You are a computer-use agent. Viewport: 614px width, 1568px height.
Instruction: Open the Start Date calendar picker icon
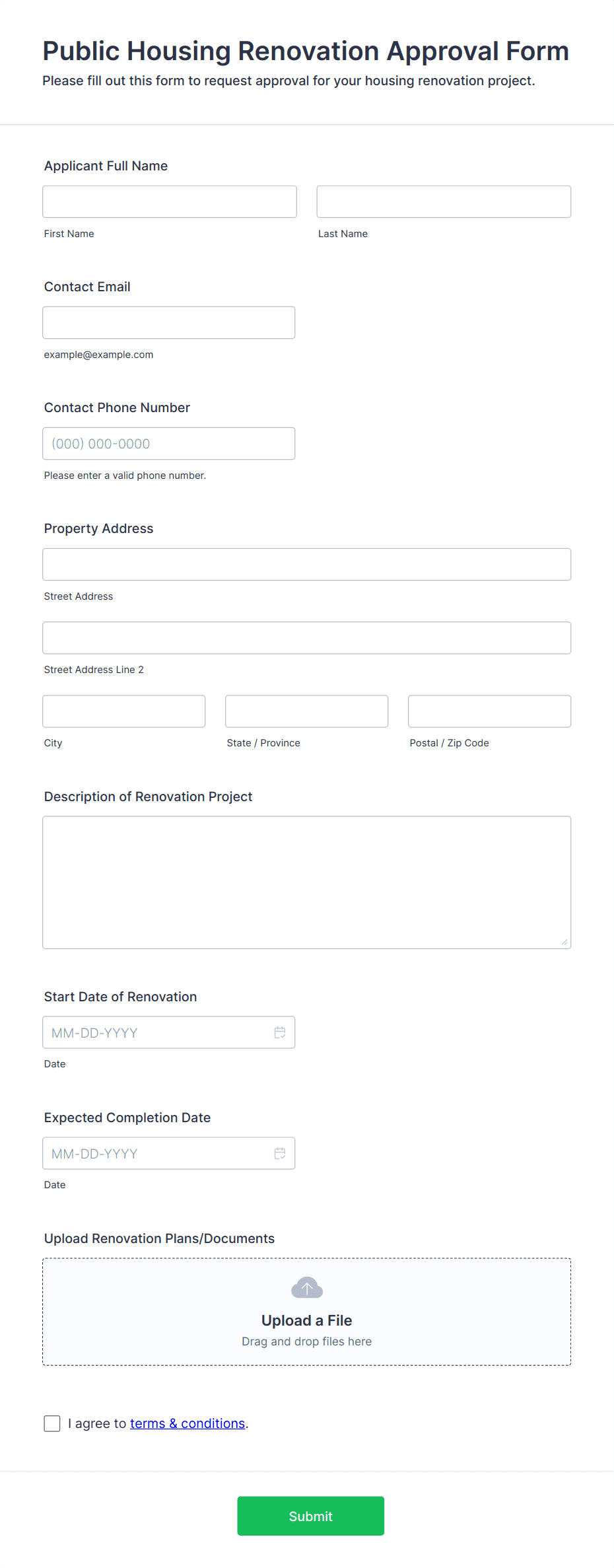pyautogui.click(x=280, y=1032)
